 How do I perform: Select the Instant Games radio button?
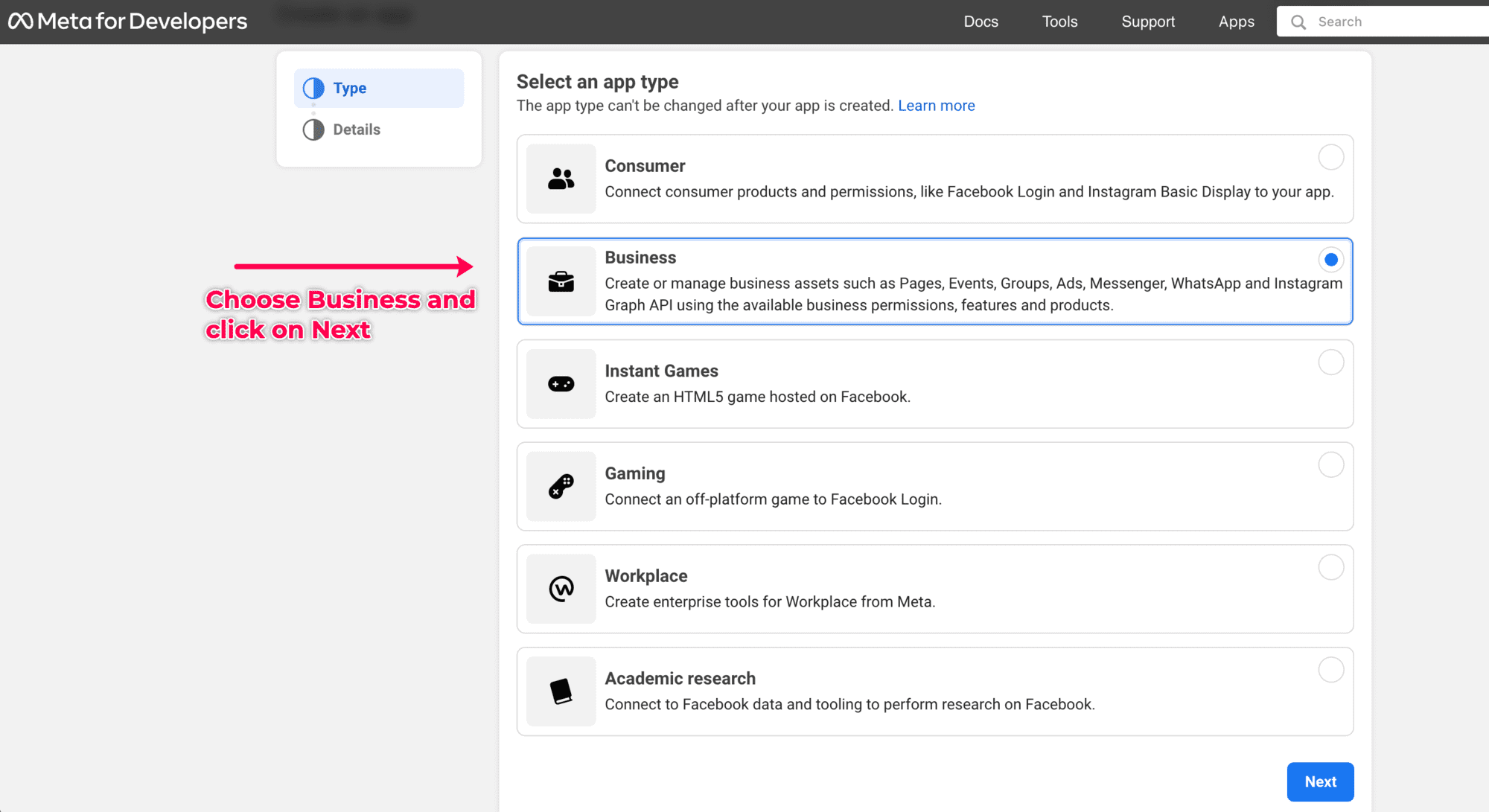tap(1330, 362)
